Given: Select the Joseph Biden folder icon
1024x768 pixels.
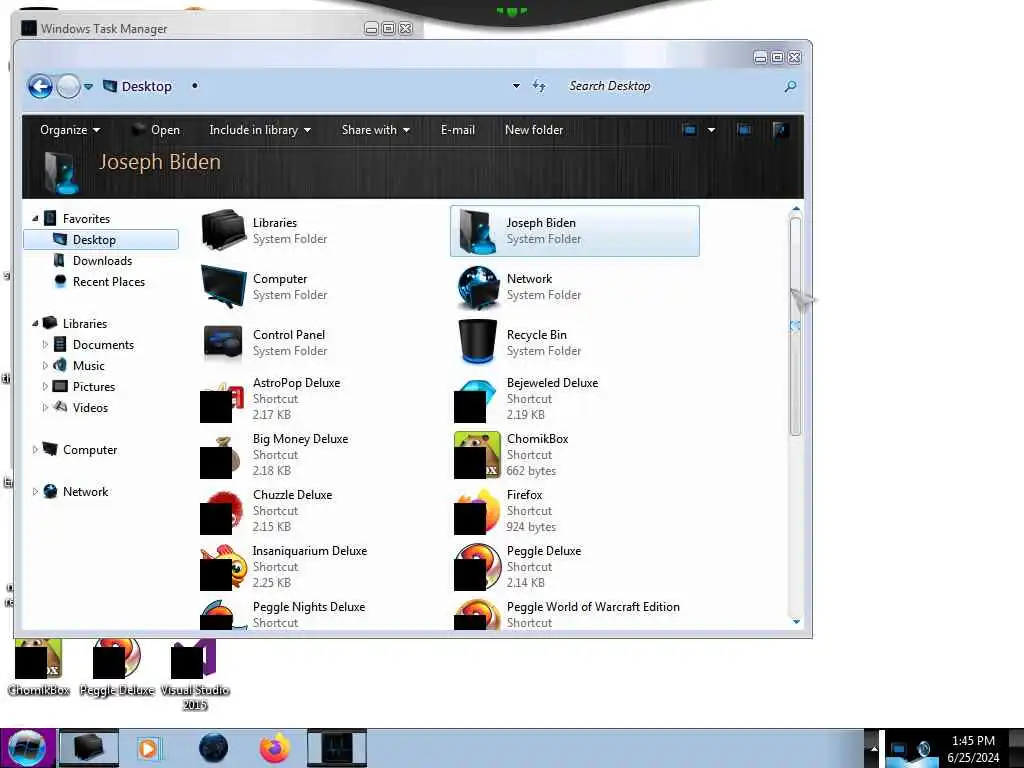Looking at the screenshot, I should point(476,231).
